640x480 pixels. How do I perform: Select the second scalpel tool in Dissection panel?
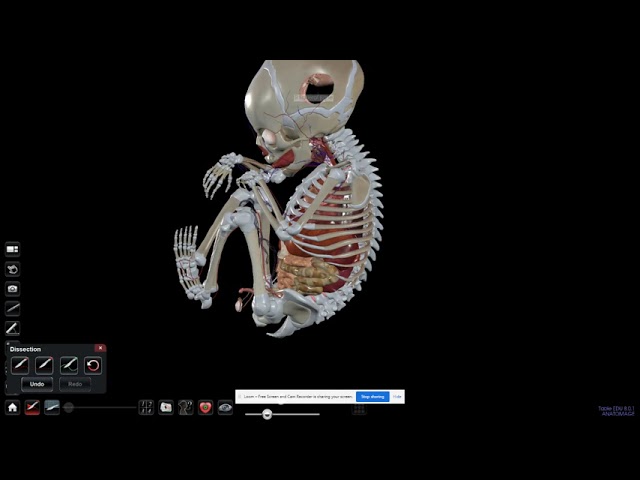tap(44, 365)
